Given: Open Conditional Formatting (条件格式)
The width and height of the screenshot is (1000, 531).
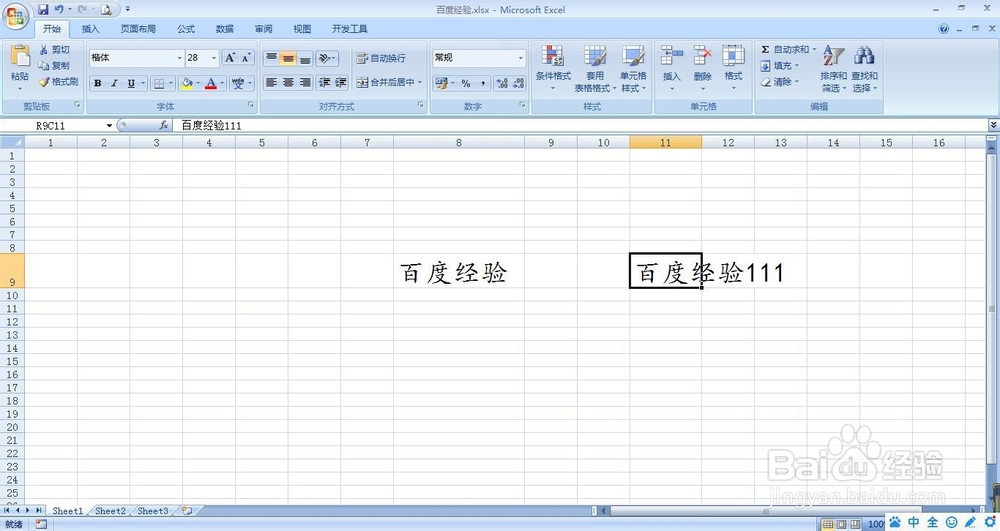Looking at the screenshot, I should tap(553, 68).
